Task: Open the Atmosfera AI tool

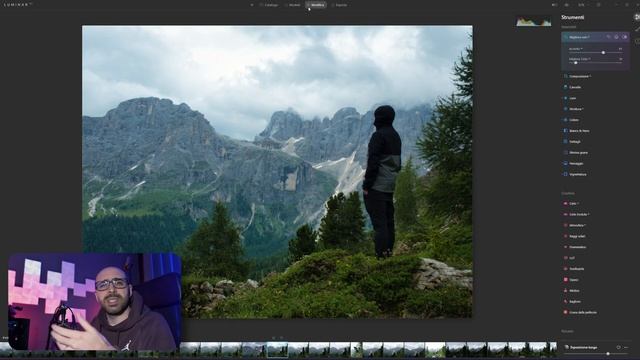Action: coord(575,225)
